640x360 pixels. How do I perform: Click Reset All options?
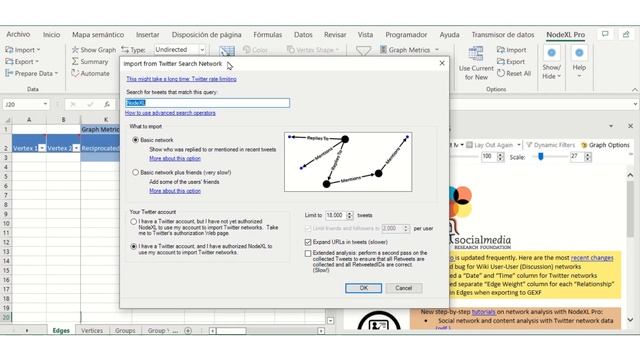click(x=514, y=73)
